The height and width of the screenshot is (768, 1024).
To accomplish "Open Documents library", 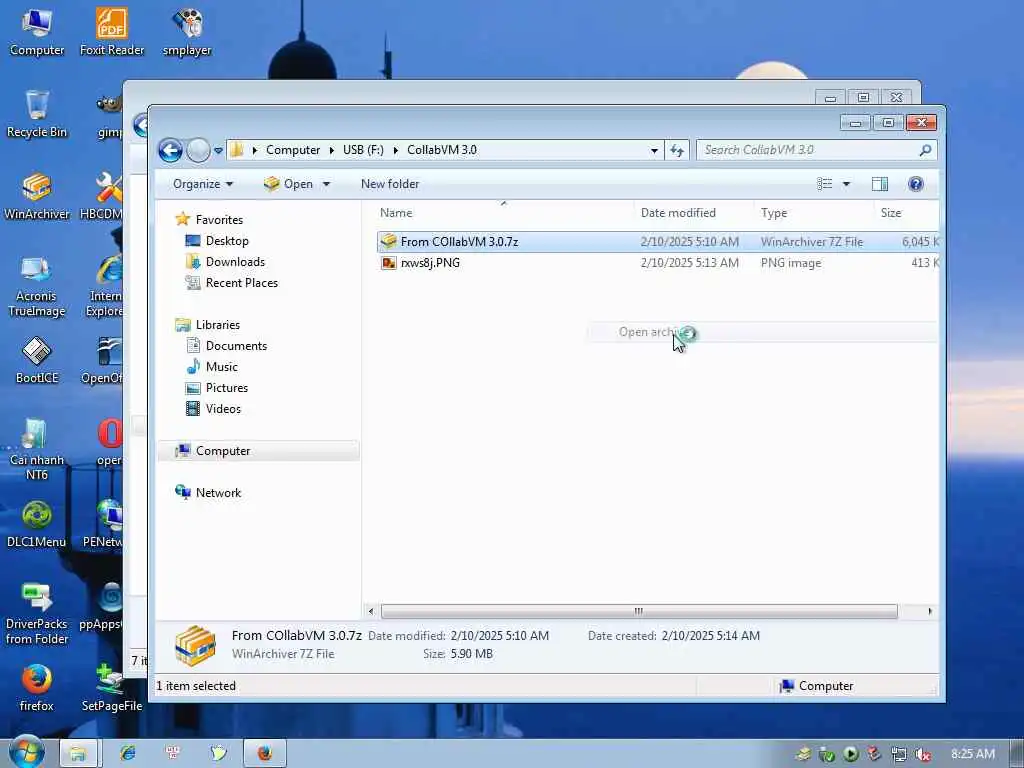I will point(236,345).
